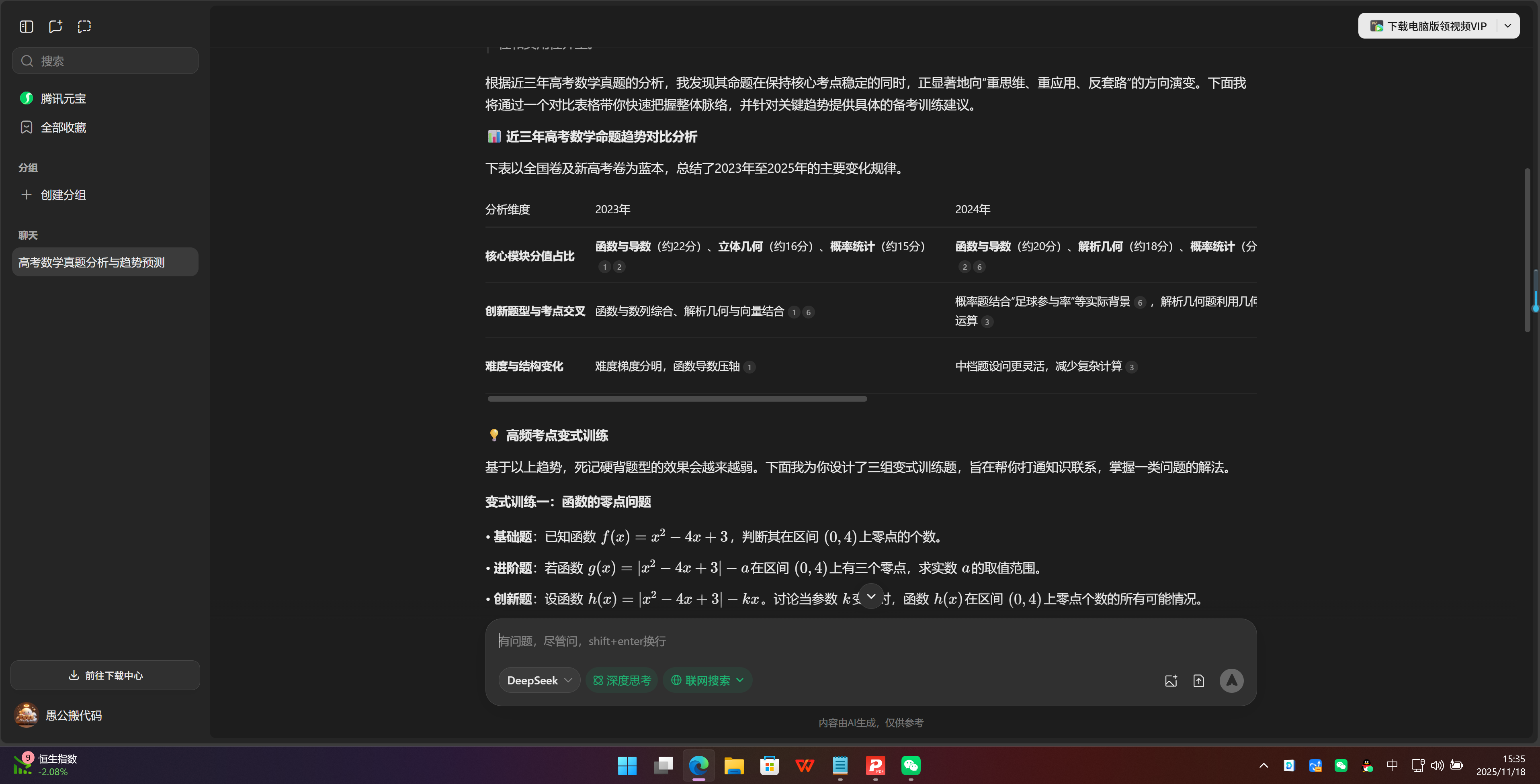The image size is (1540, 784).
Task: Open 腾讯元宝 home page
Action: 63,98
